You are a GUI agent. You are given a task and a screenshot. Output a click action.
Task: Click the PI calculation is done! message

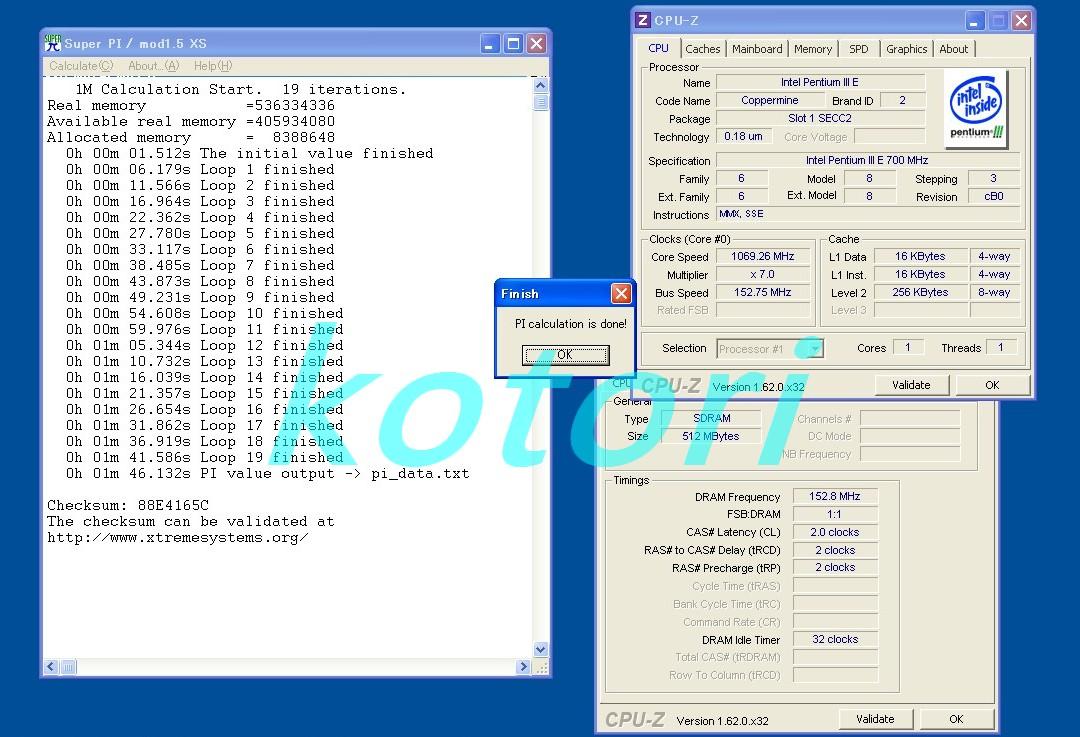pyautogui.click(x=571, y=324)
